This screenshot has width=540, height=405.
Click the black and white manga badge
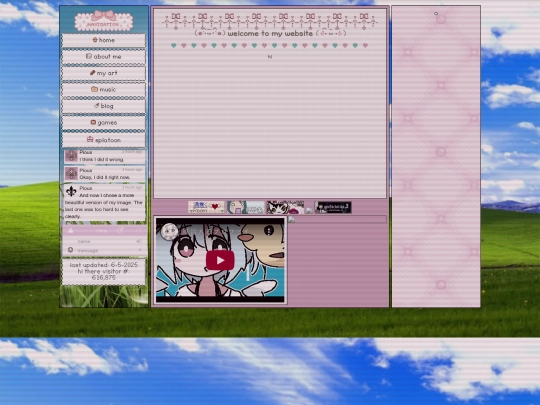click(x=285, y=207)
